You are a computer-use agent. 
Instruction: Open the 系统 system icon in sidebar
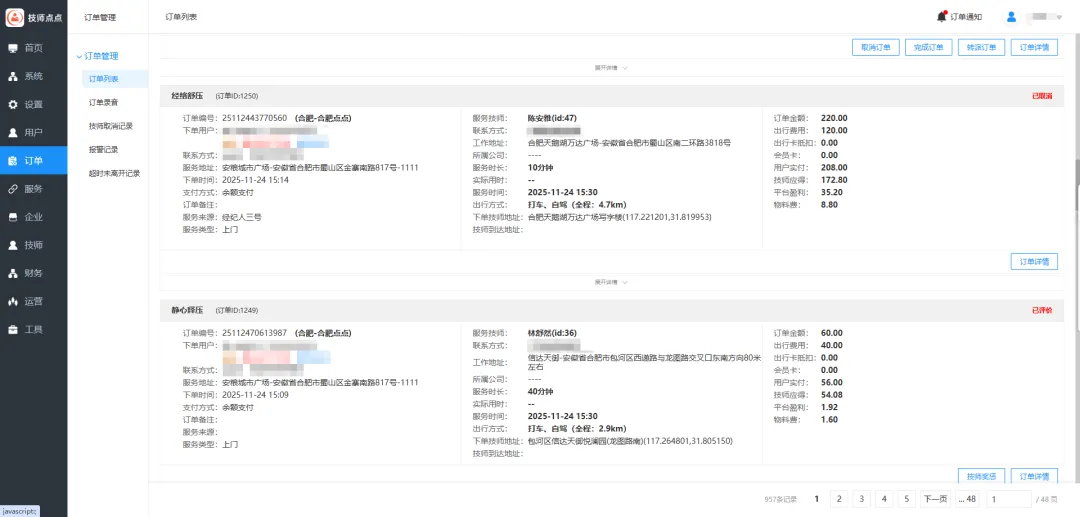[x=13, y=76]
